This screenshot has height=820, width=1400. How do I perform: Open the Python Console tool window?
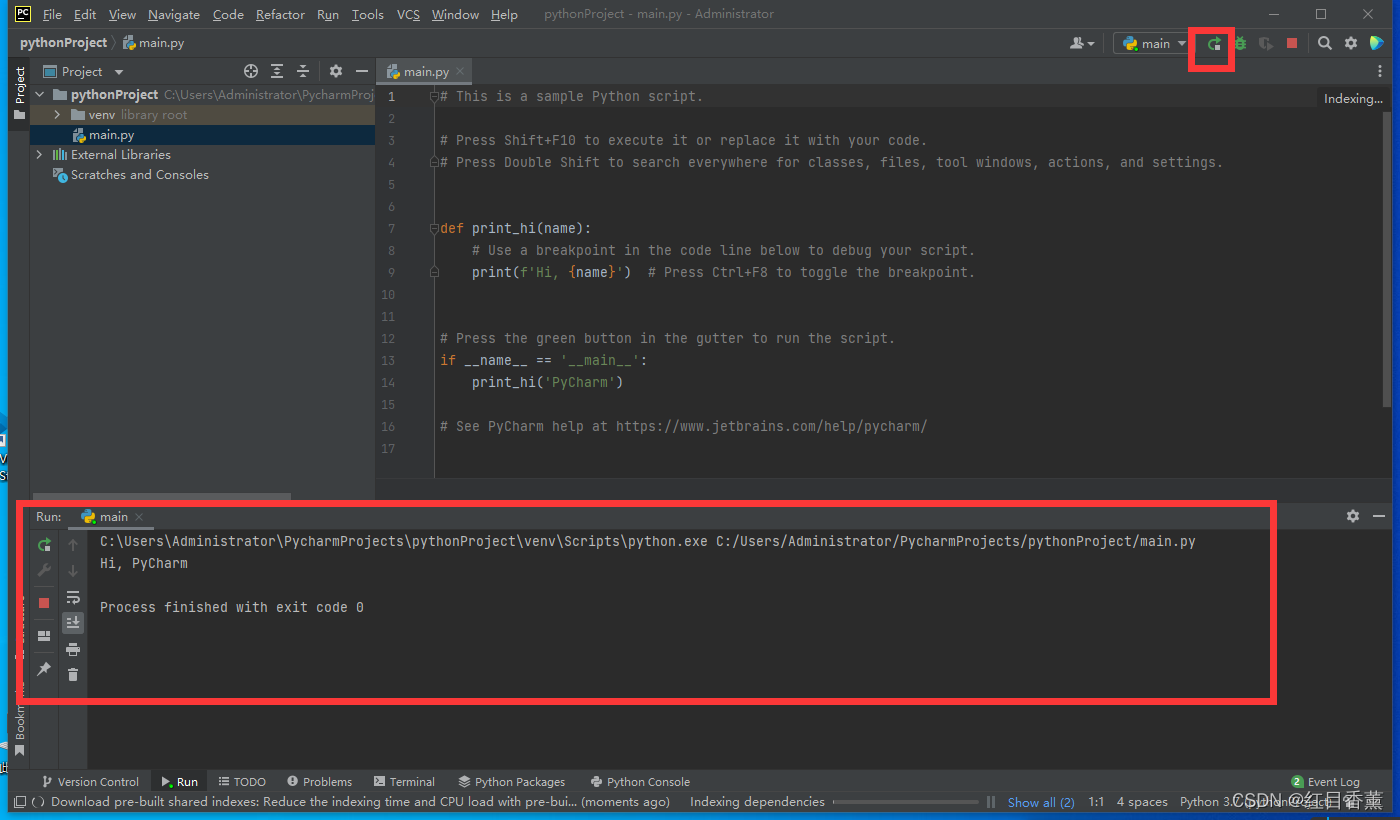(640, 782)
